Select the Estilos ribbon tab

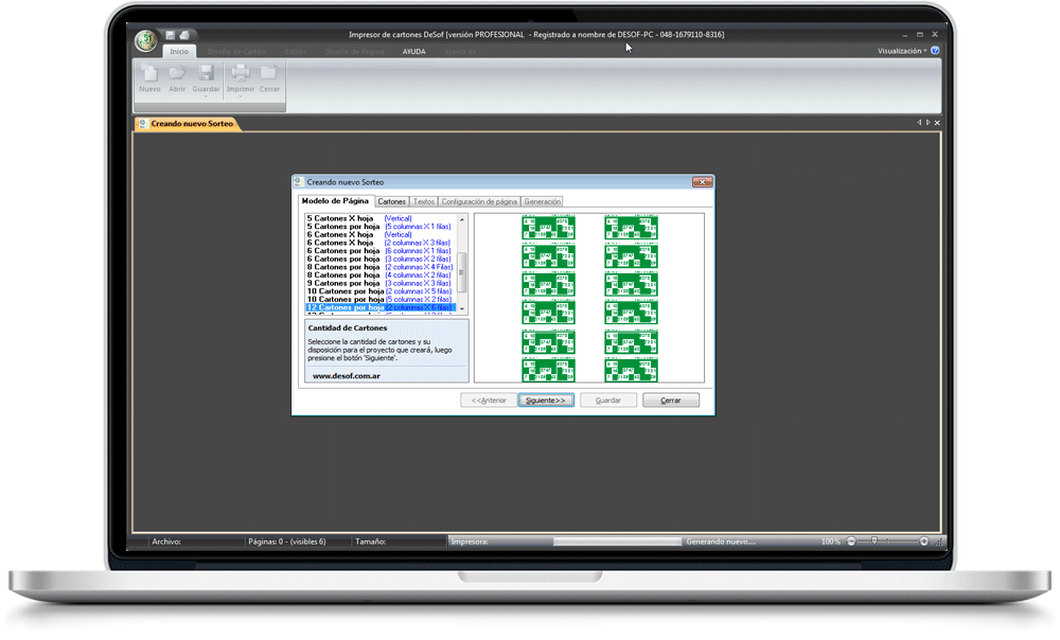(295, 51)
